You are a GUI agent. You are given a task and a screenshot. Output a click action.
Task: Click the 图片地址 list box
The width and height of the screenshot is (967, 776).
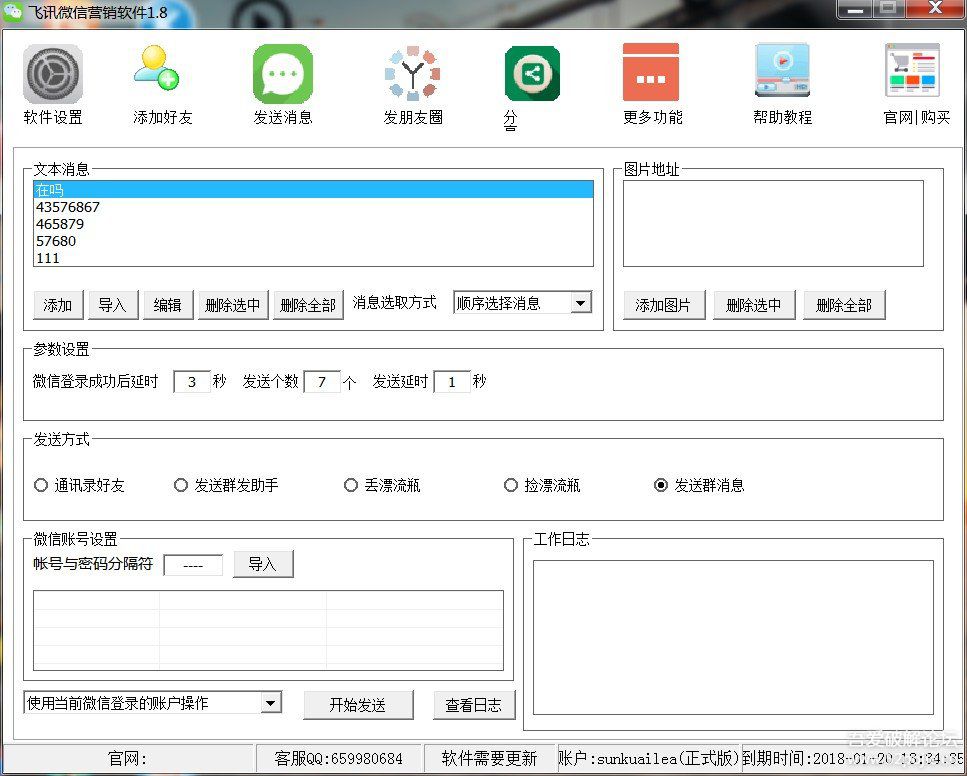[773, 223]
